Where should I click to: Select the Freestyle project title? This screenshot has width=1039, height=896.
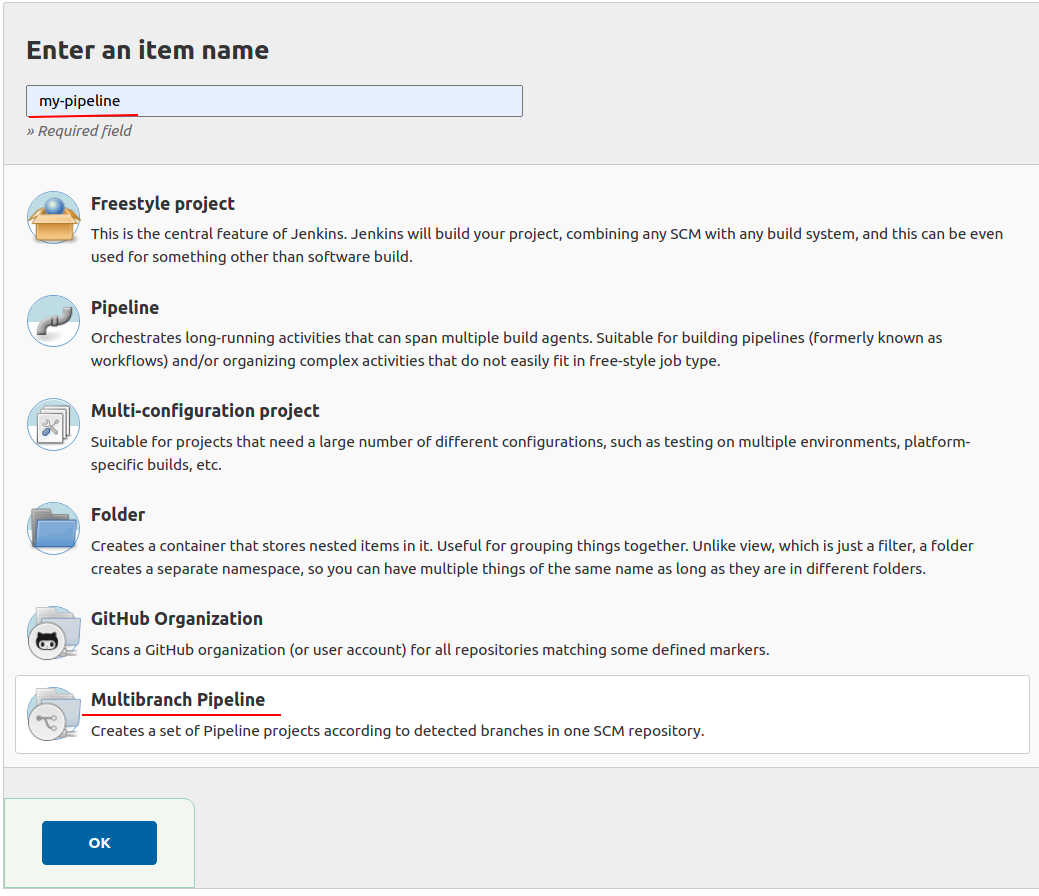point(162,204)
